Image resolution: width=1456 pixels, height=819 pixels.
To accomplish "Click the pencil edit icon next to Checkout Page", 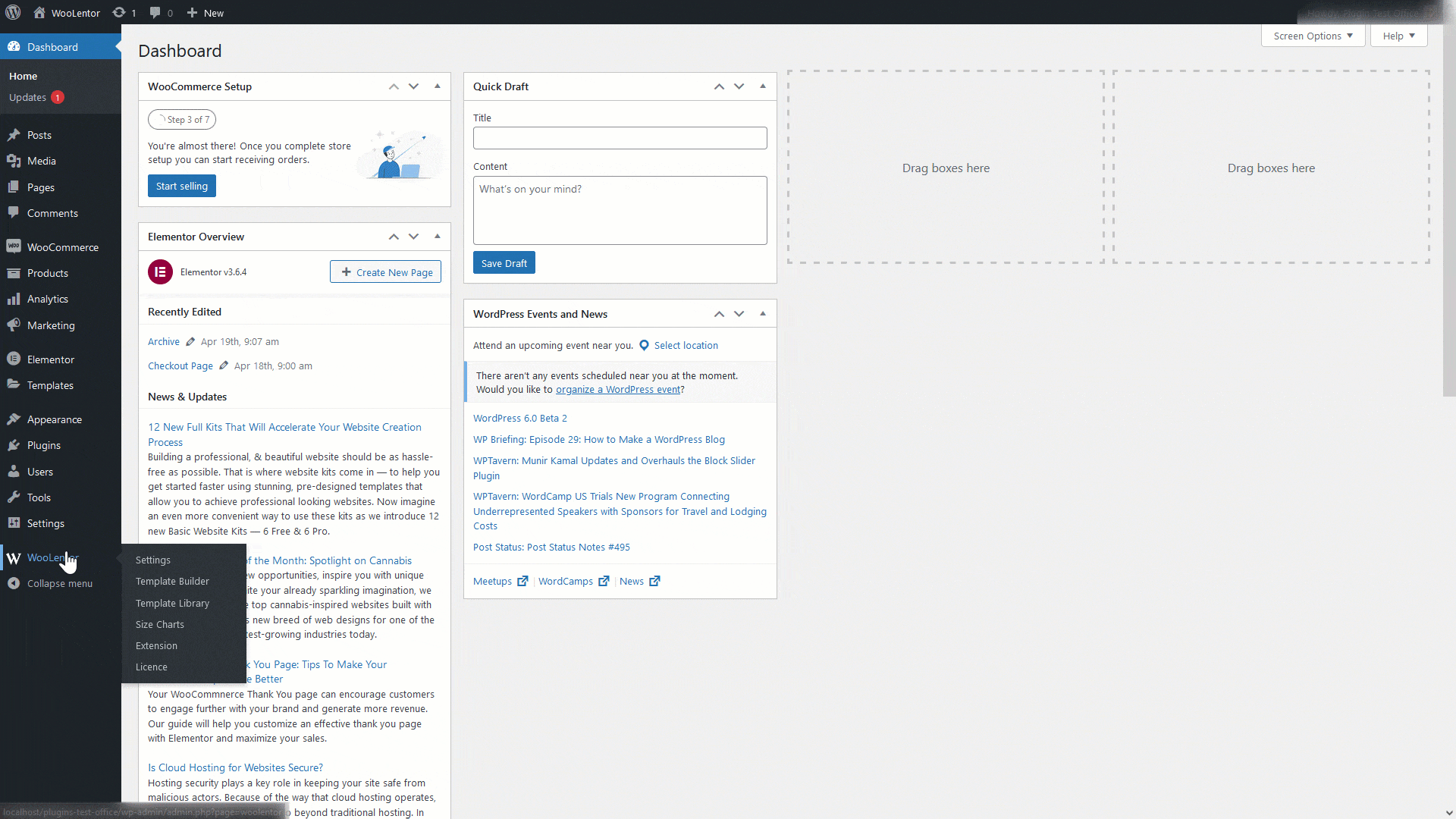I will [x=224, y=366].
